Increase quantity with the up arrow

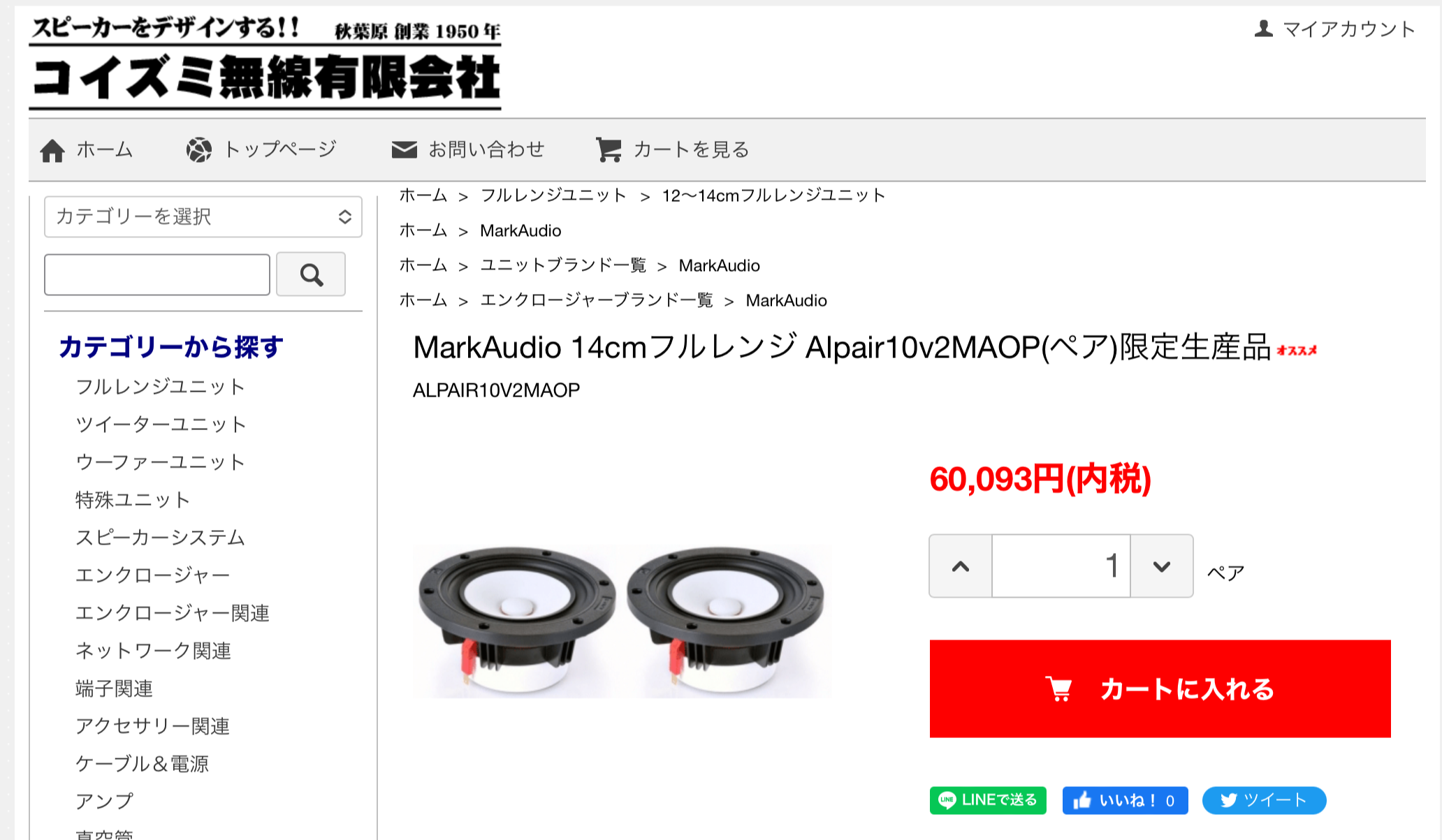point(961,566)
